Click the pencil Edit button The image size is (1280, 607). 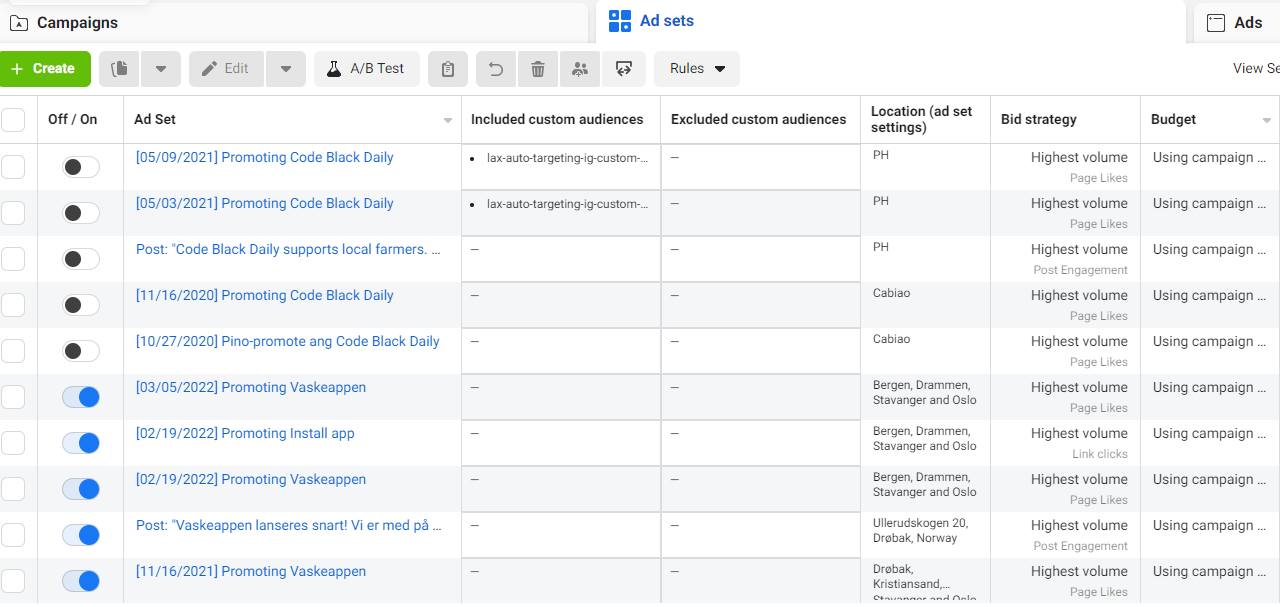point(226,69)
